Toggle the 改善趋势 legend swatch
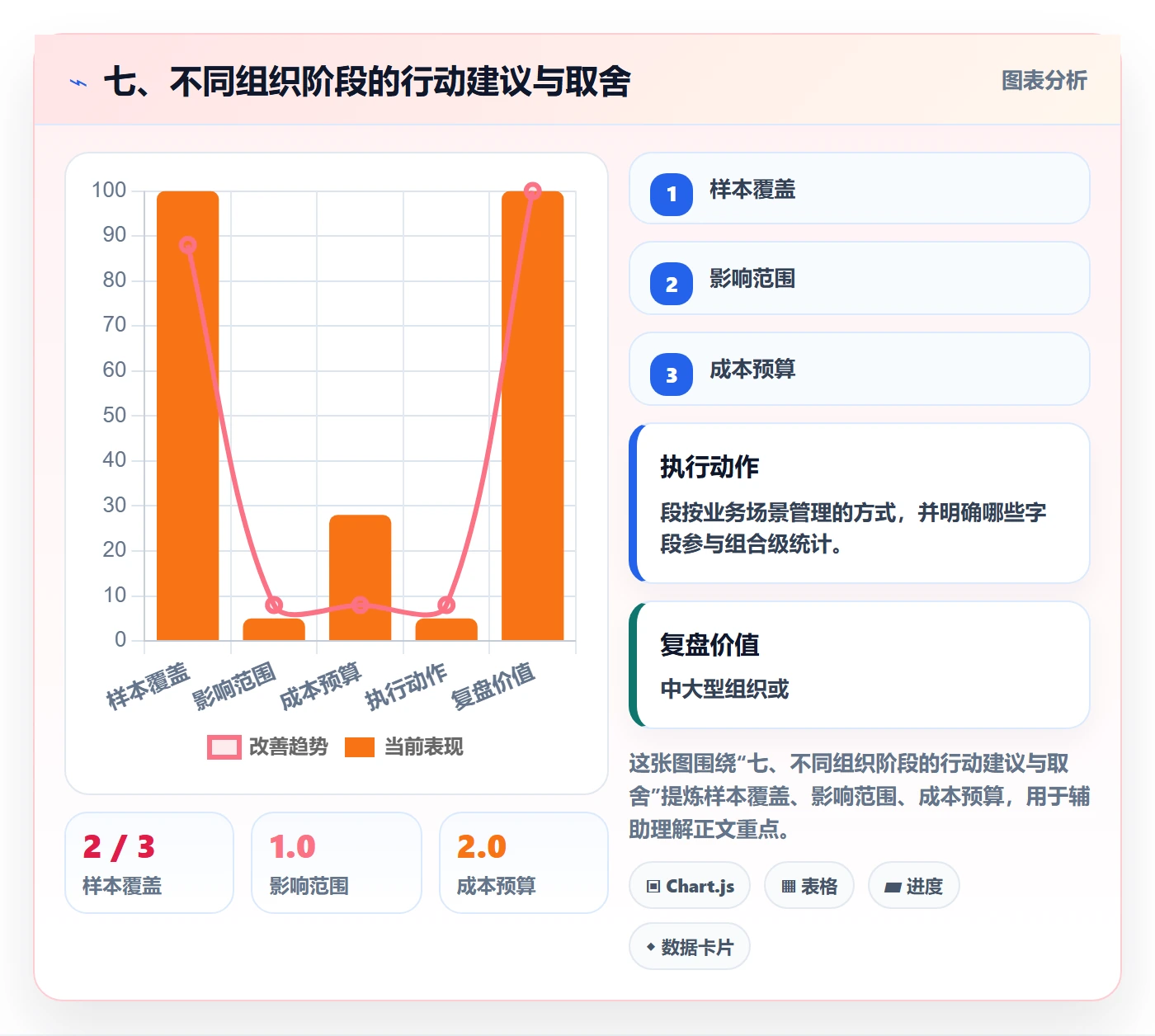 coord(224,747)
